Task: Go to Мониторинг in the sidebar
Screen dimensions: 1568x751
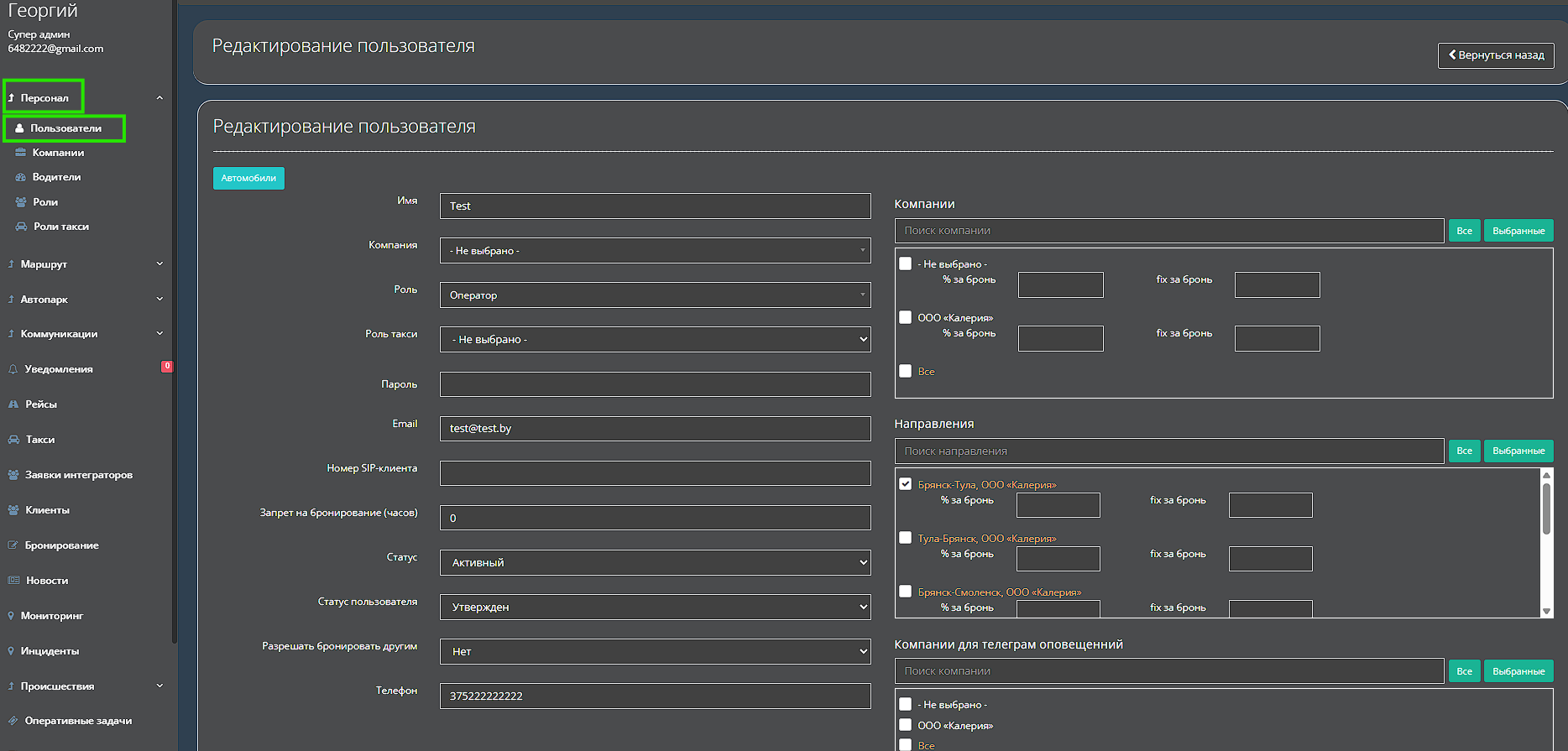Action: click(52, 616)
